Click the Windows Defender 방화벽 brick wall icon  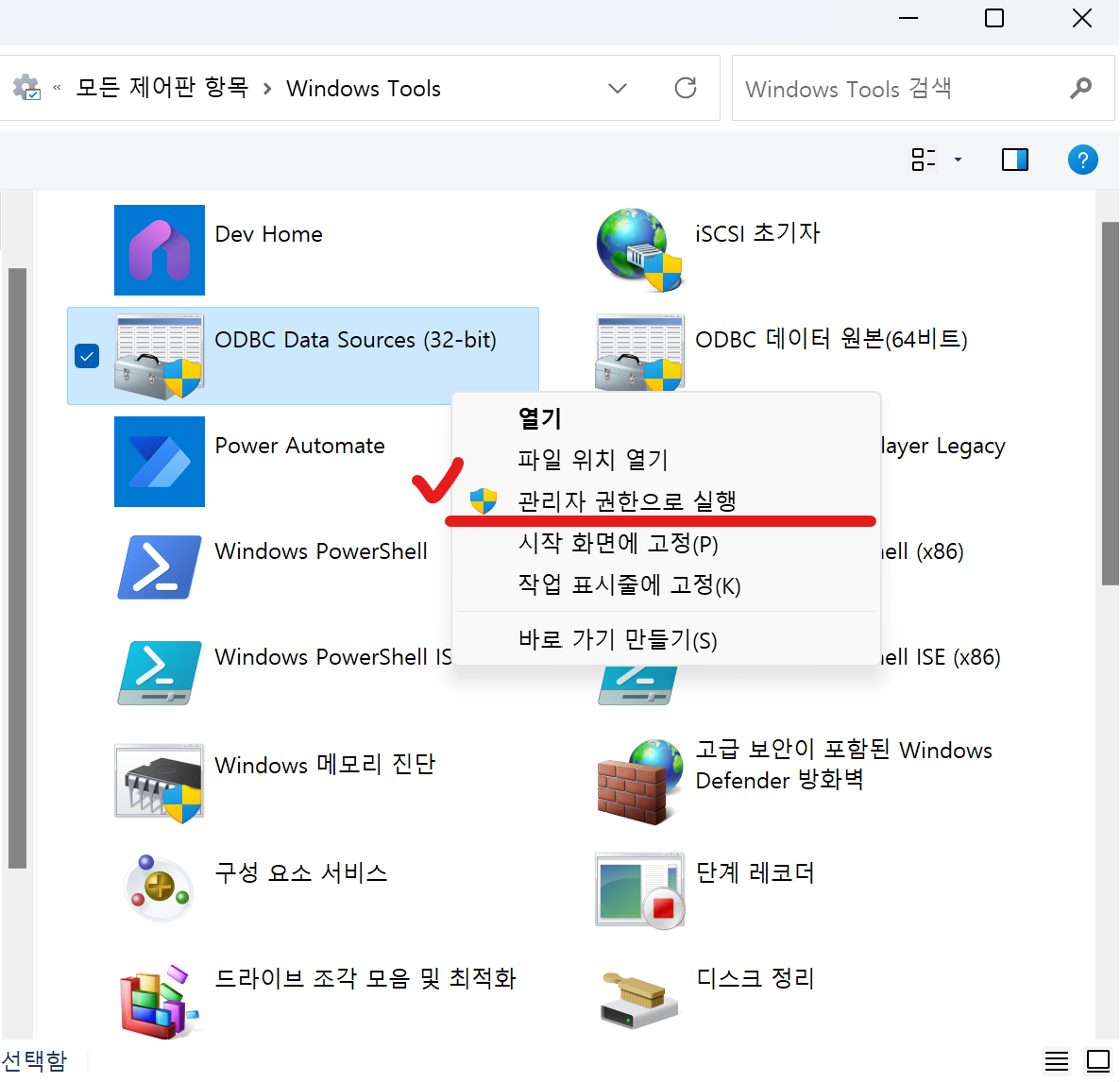point(639,783)
